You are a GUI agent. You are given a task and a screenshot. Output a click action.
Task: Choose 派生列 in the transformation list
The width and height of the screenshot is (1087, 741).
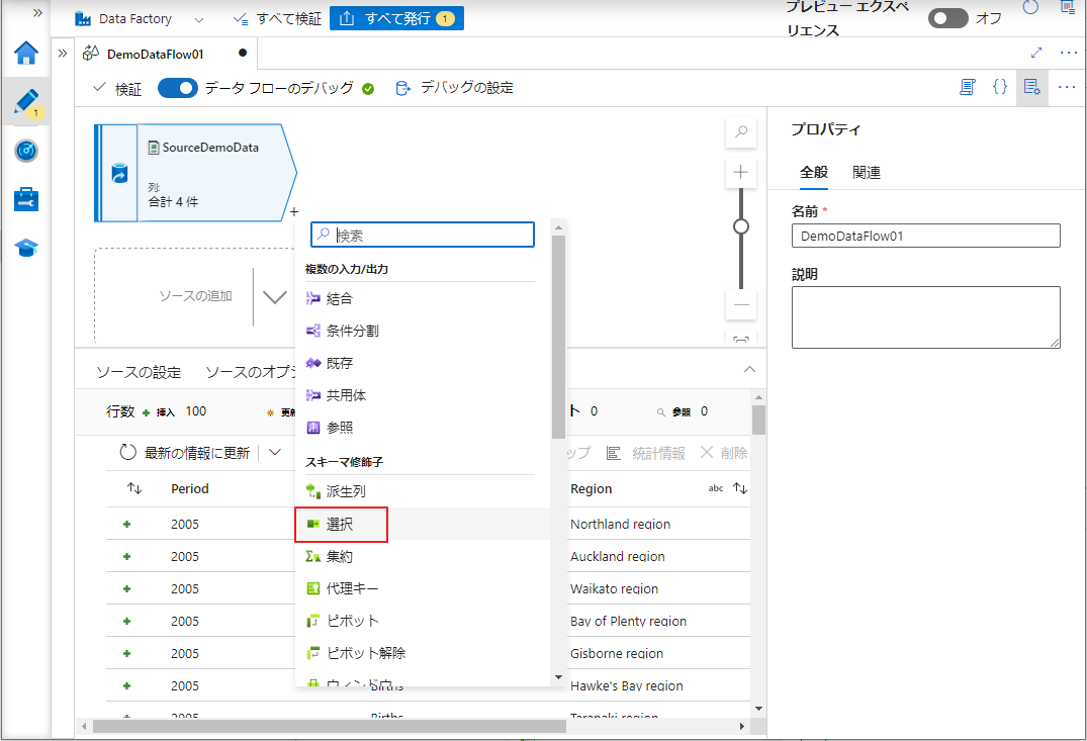(x=346, y=492)
